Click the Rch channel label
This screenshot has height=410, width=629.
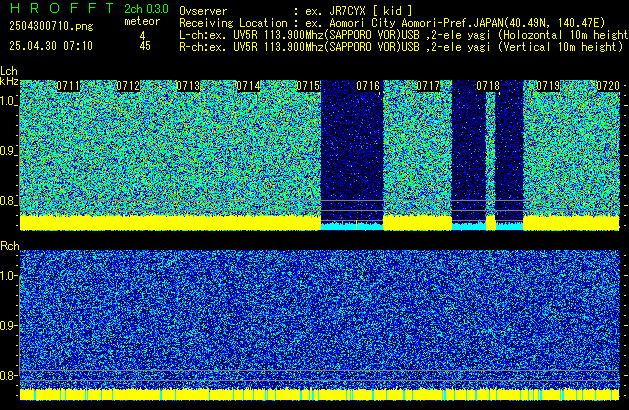pyautogui.click(x=10, y=246)
